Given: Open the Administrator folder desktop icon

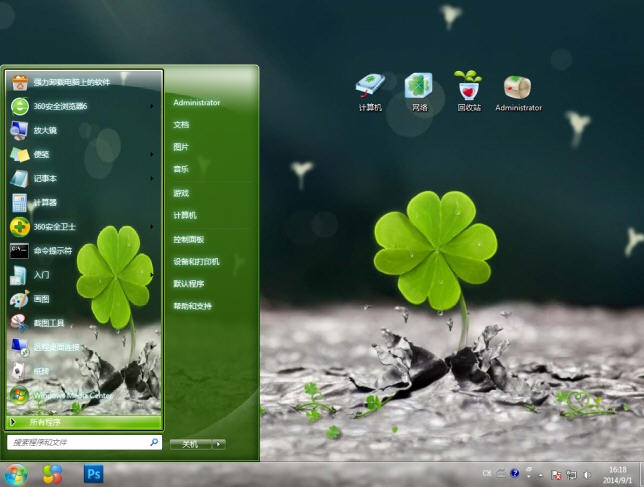Looking at the screenshot, I should tap(517, 90).
